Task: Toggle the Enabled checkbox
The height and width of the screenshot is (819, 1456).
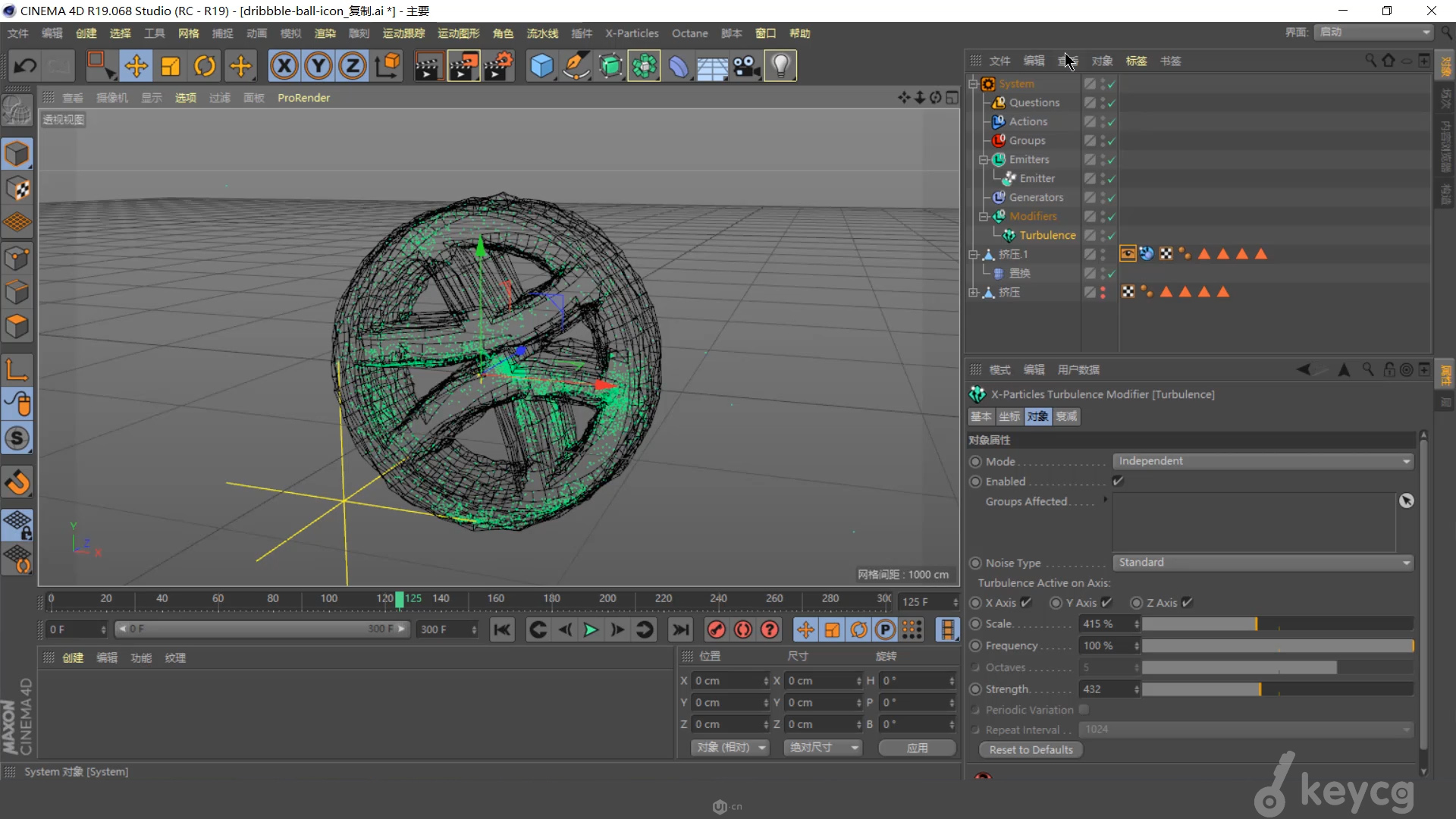Action: click(1118, 481)
